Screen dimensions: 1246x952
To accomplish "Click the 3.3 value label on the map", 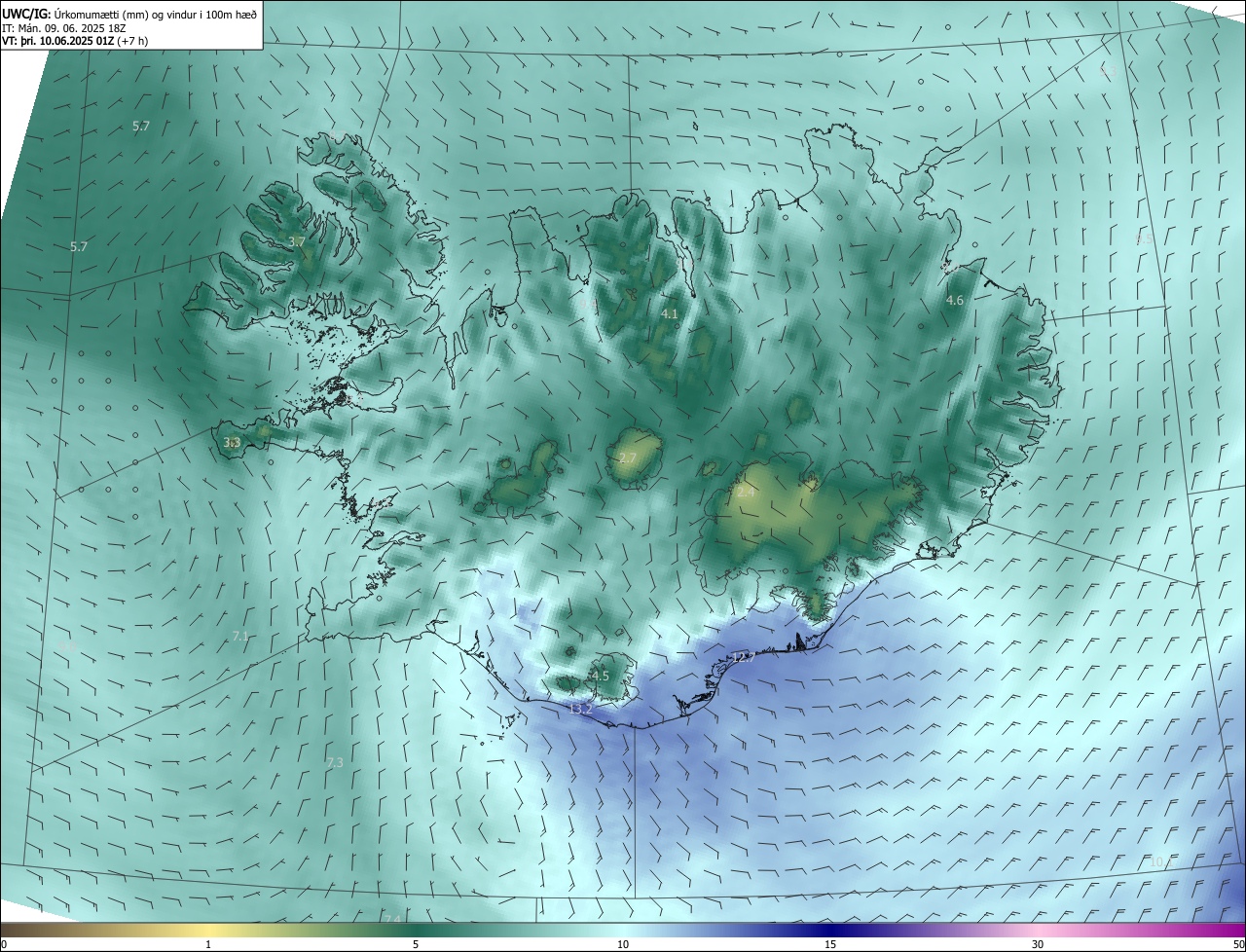I will tap(232, 442).
